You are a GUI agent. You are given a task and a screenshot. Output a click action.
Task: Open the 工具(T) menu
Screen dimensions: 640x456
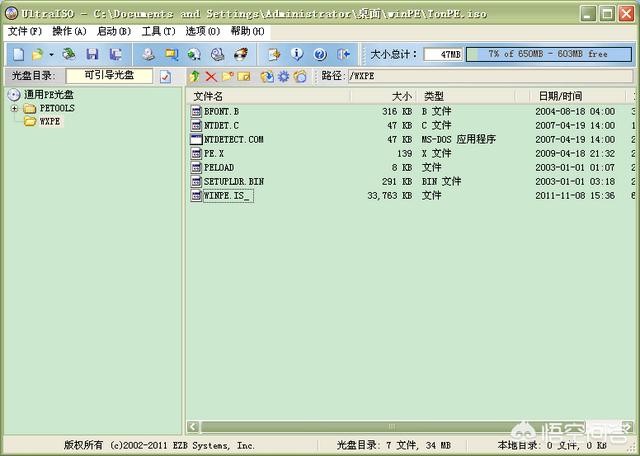click(x=158, y=31)
